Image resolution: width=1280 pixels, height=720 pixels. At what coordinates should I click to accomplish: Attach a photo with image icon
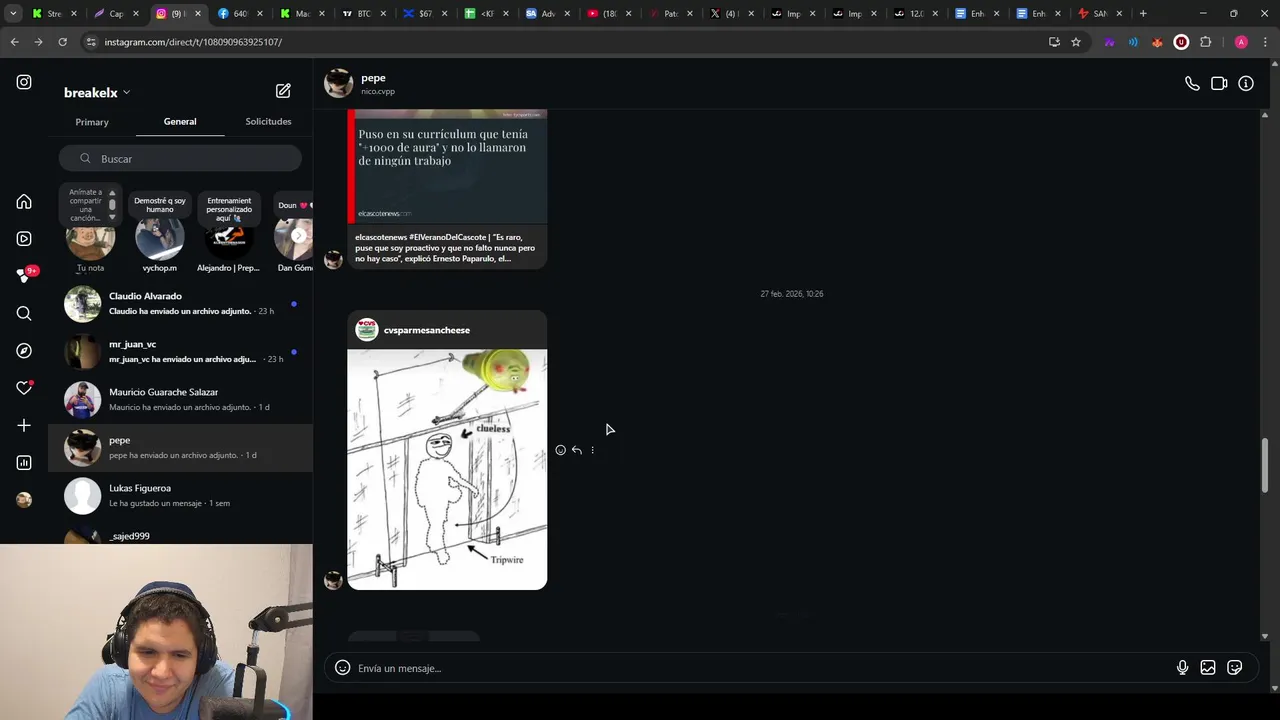(1208, 668)
